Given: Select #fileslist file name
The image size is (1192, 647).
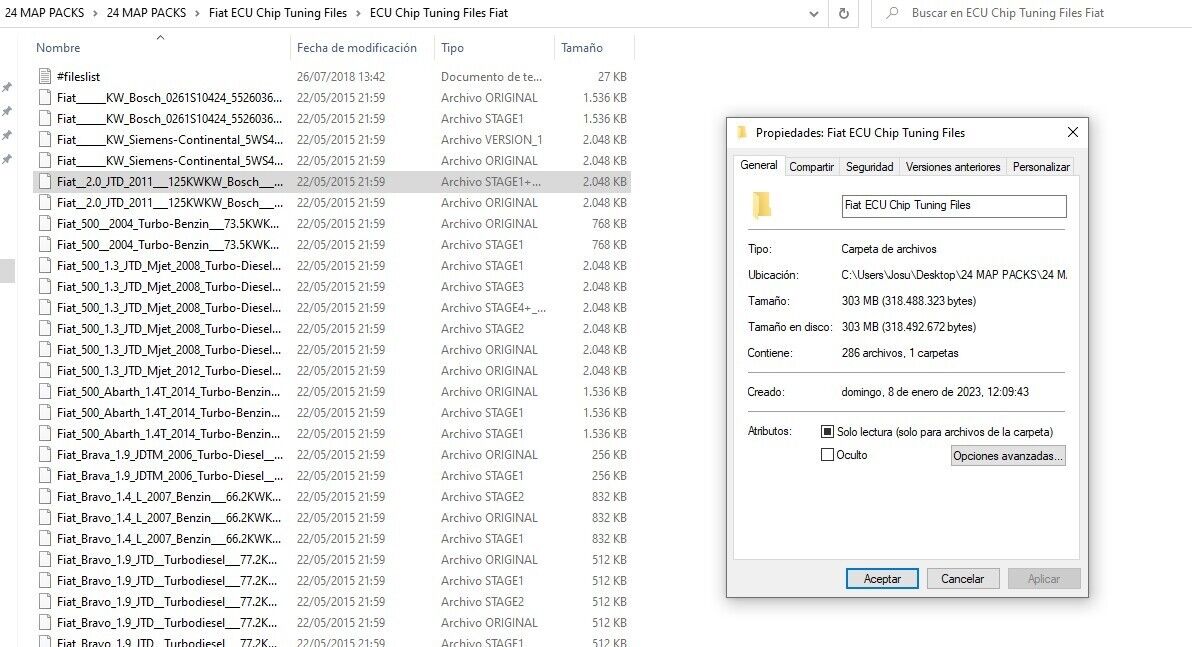Looking at the screenshot, I should (78, 77).
